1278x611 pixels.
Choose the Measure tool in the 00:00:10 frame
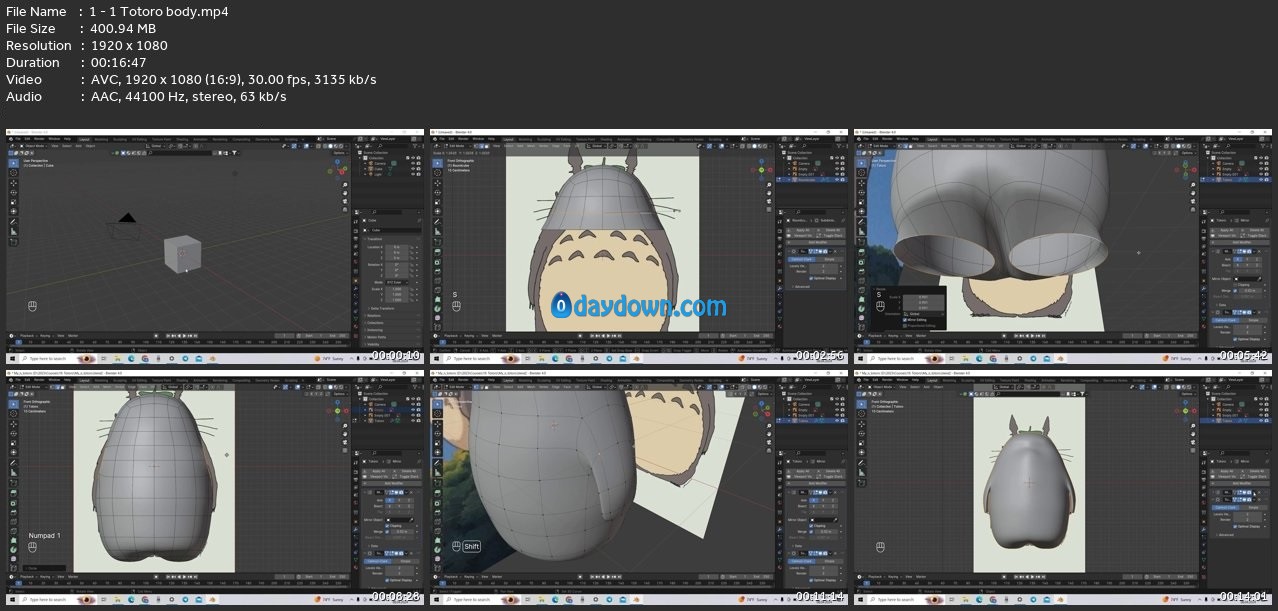click(x=13, y=231)
